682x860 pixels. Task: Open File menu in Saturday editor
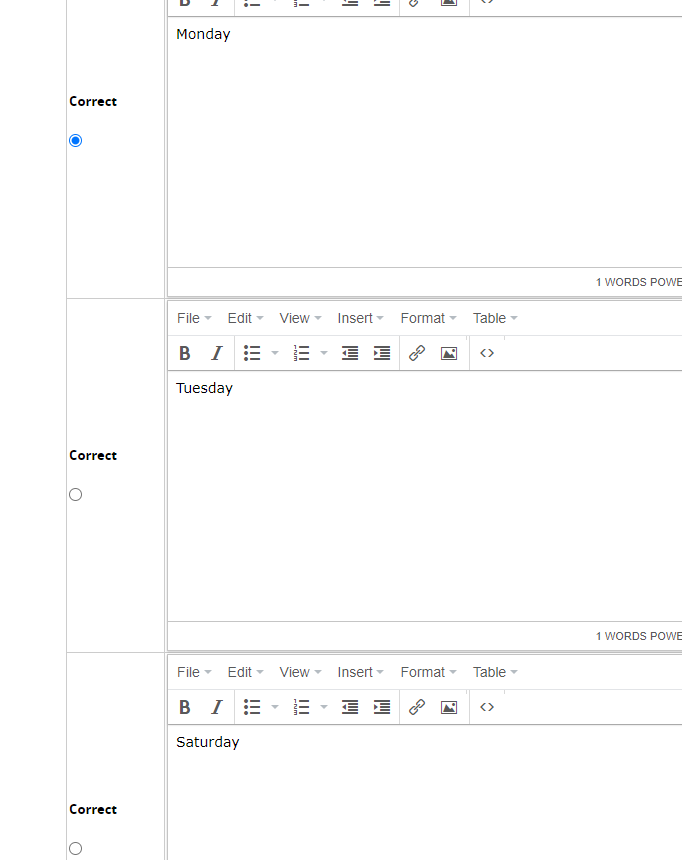pyautogui.click(x=194, y=672)
